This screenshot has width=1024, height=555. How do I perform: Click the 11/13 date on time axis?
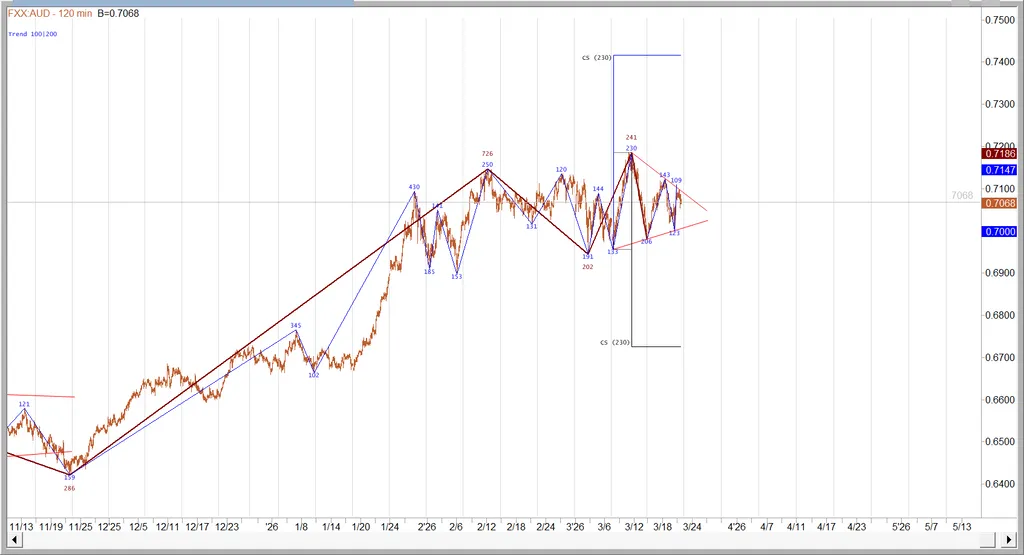(21, 526)
